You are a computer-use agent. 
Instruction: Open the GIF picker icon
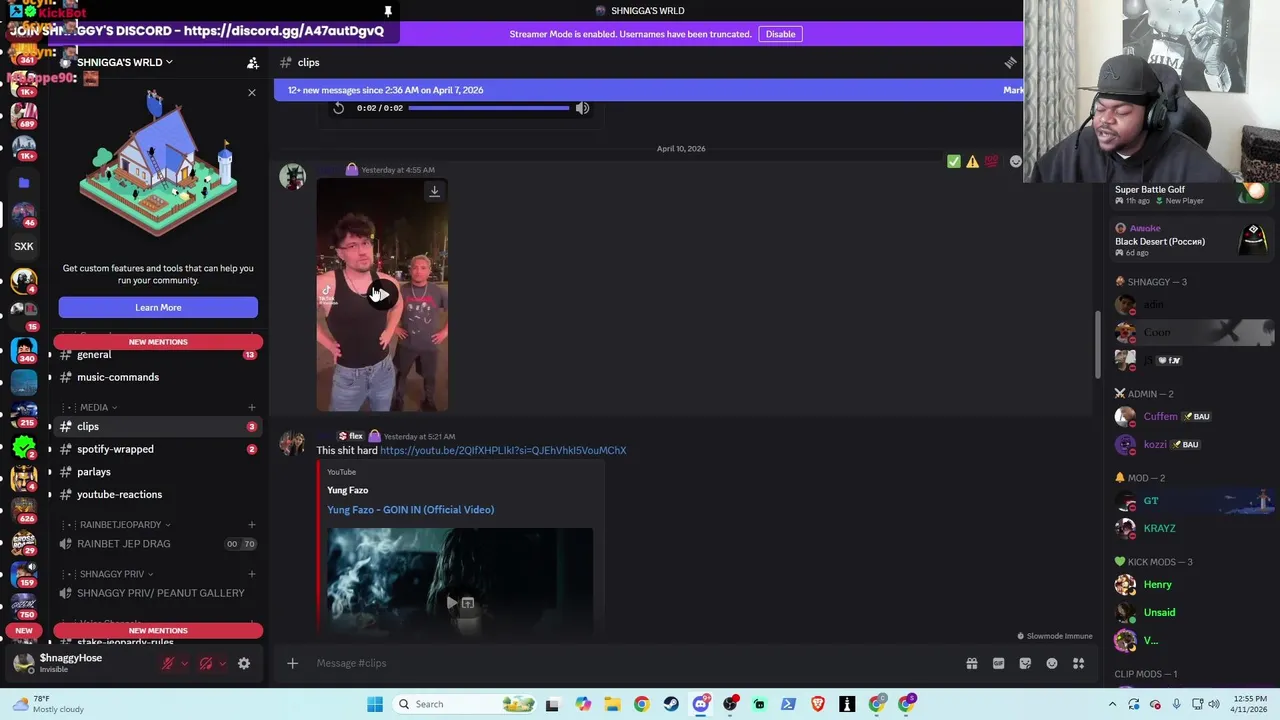pyautogui.click(x=998, y=663)
